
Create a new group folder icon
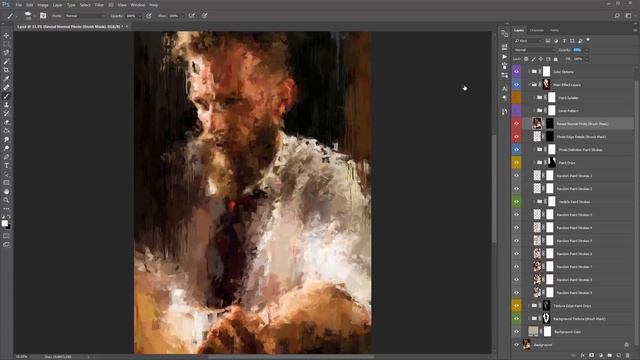point(609,356)
